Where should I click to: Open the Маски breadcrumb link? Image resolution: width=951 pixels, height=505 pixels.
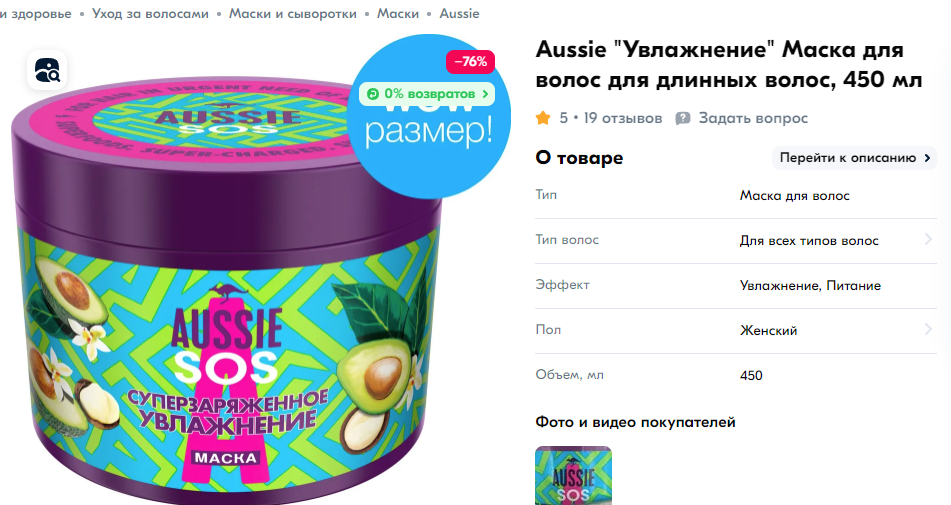click(x=398, y=13)
